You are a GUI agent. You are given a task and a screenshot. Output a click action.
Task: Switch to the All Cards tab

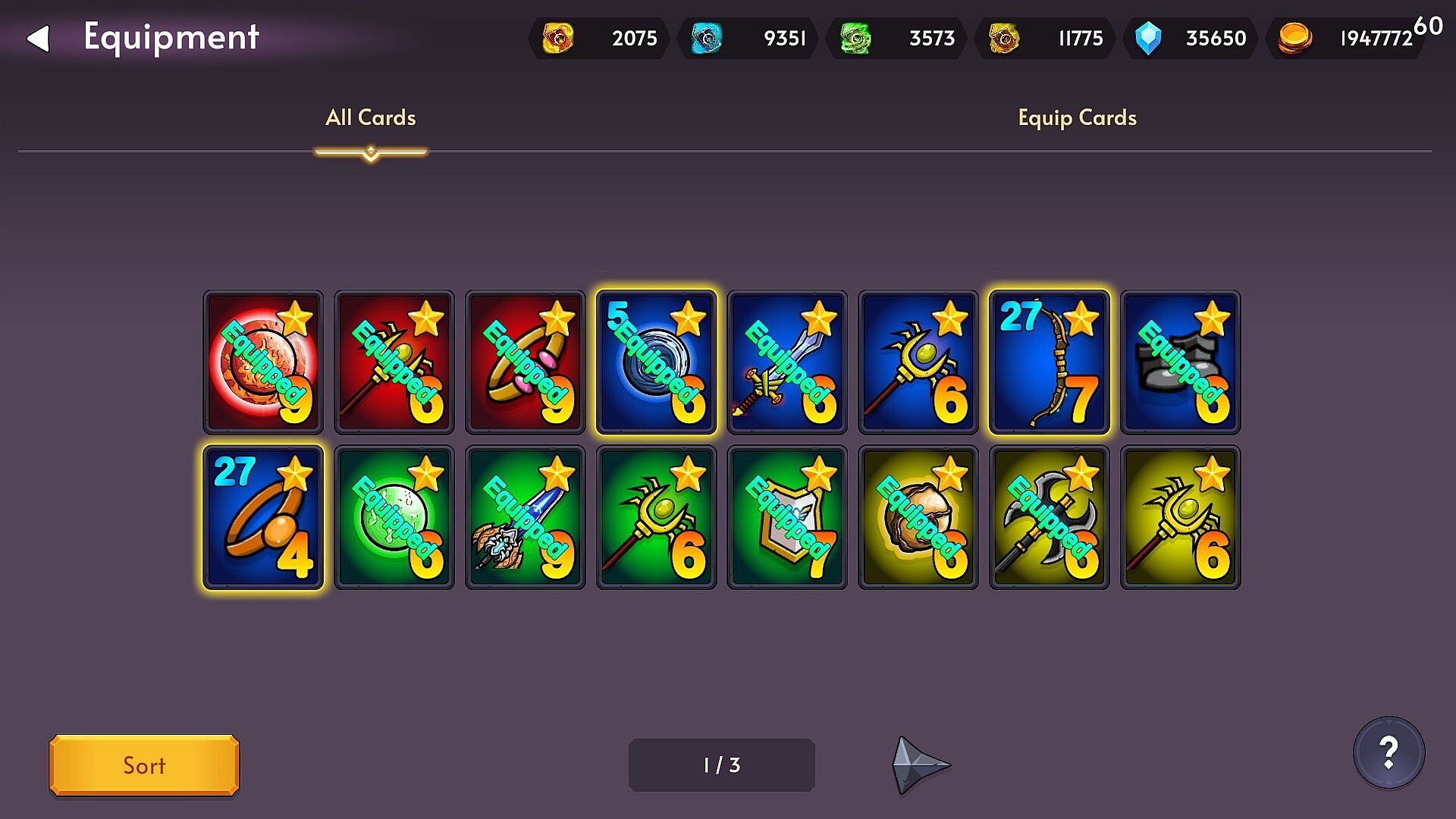371,118
